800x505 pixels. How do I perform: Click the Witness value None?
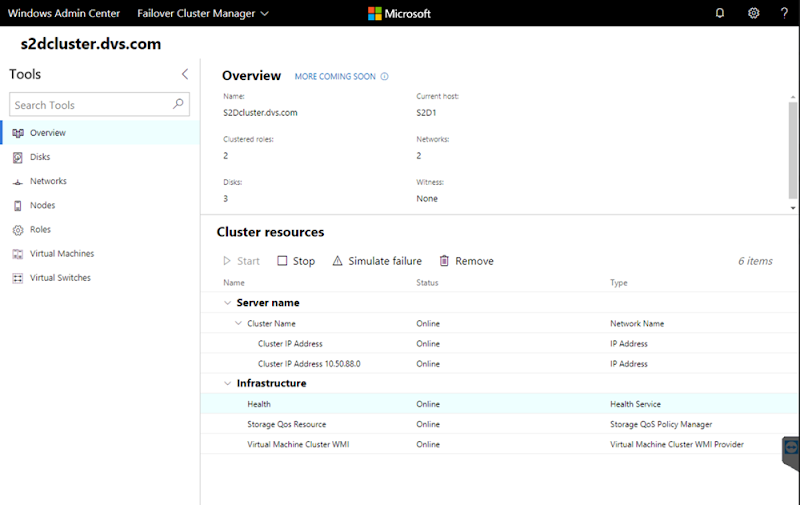[x=427, y=198]
